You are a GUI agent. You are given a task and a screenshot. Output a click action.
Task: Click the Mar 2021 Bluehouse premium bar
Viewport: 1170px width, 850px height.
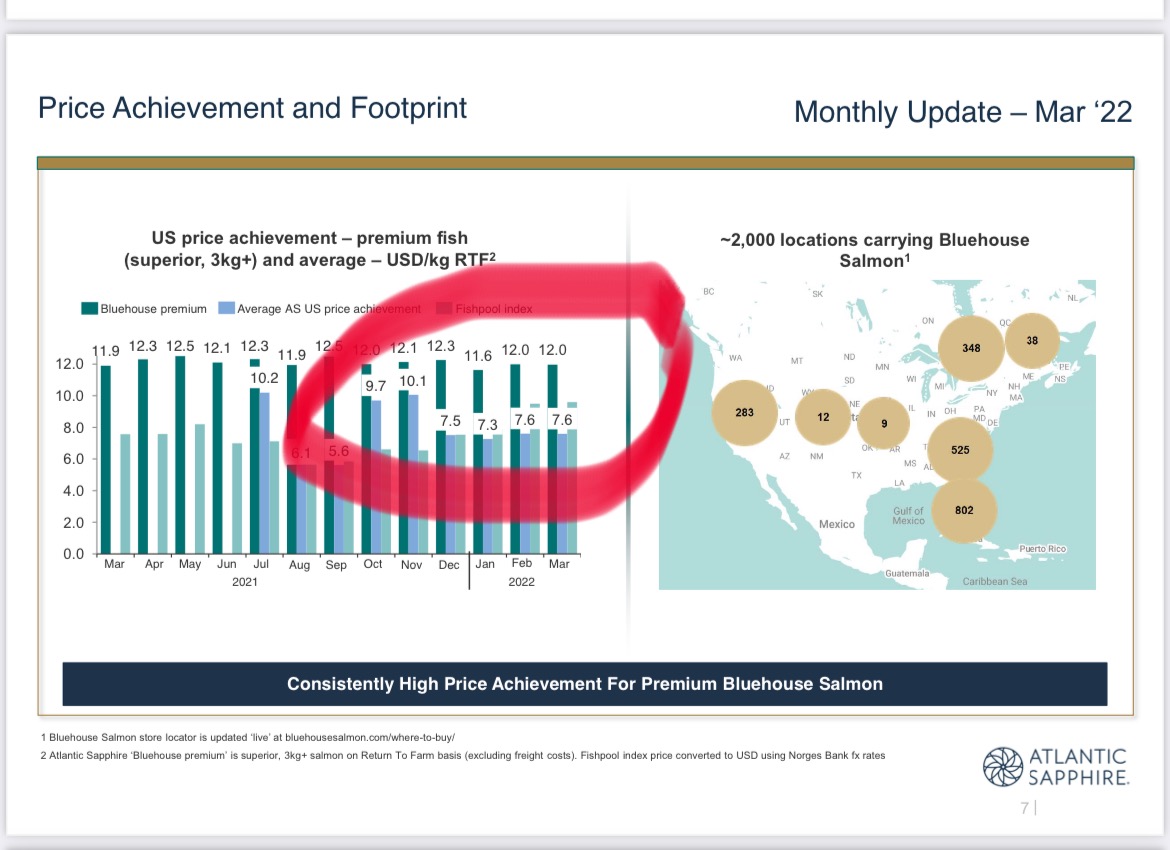pyautogui.click(x=106, y=460)
